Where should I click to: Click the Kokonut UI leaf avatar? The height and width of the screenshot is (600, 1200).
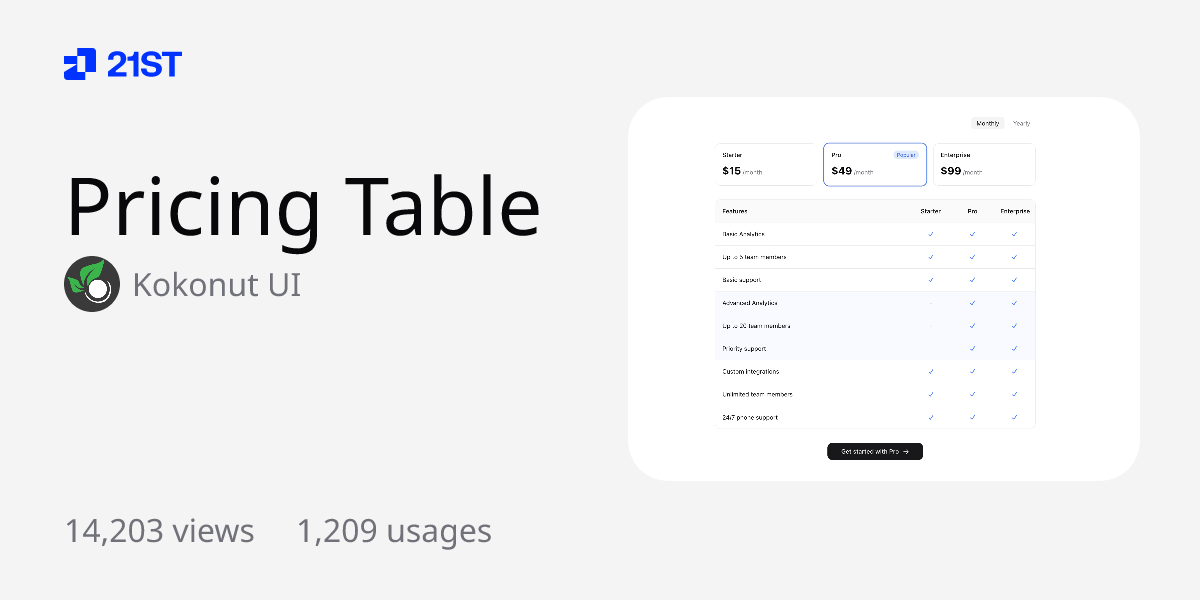point(92,284)
